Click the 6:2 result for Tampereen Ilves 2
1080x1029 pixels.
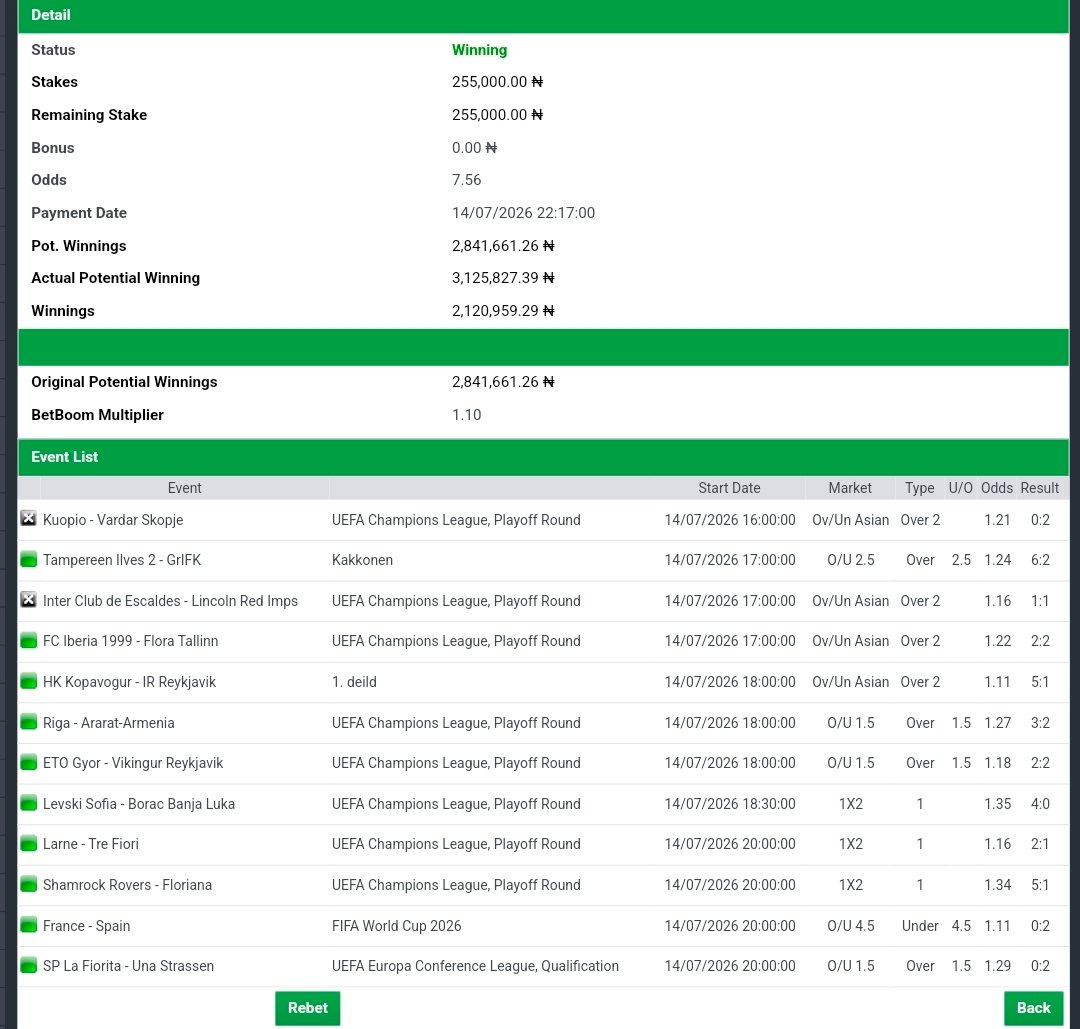click(x=1040, y=560)
